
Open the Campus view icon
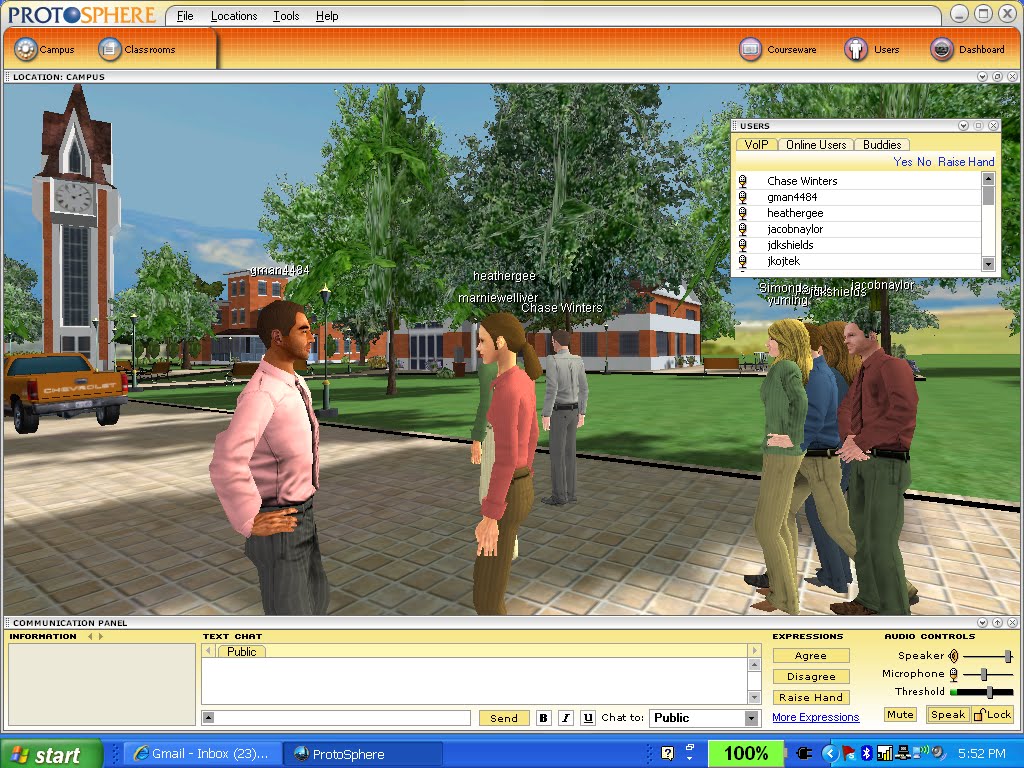point(26,49)
